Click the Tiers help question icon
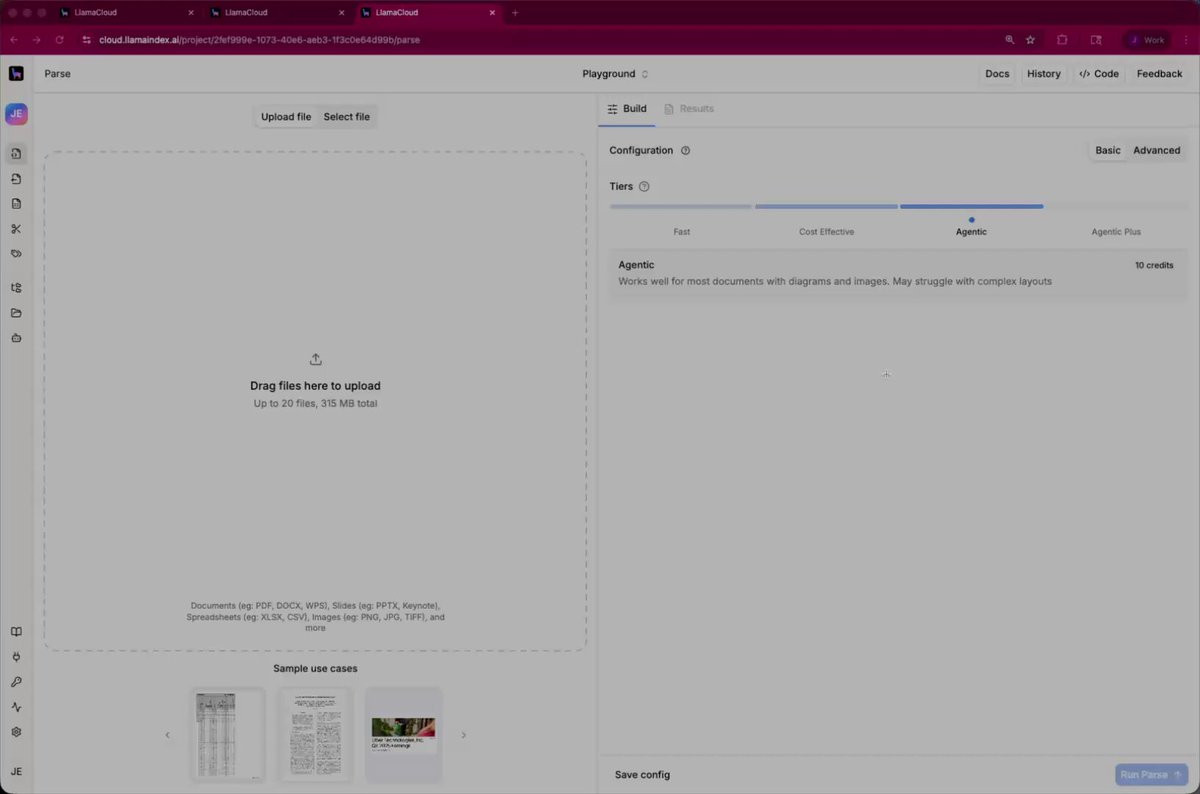 click(644, 187)
